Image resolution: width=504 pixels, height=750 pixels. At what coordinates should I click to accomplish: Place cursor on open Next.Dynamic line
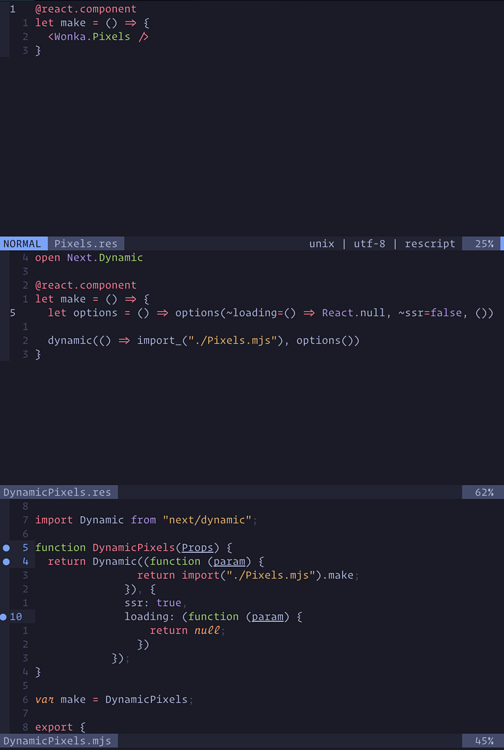point(89,258)
